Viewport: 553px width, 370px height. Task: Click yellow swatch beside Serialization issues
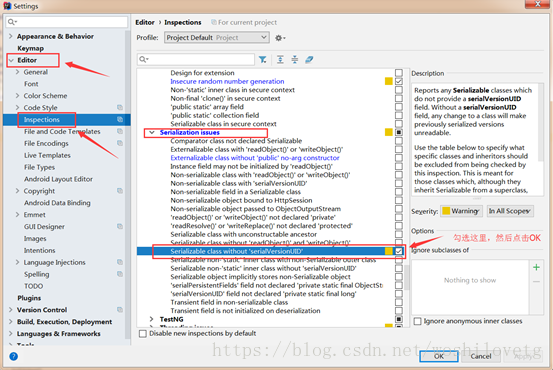[388, 132]
